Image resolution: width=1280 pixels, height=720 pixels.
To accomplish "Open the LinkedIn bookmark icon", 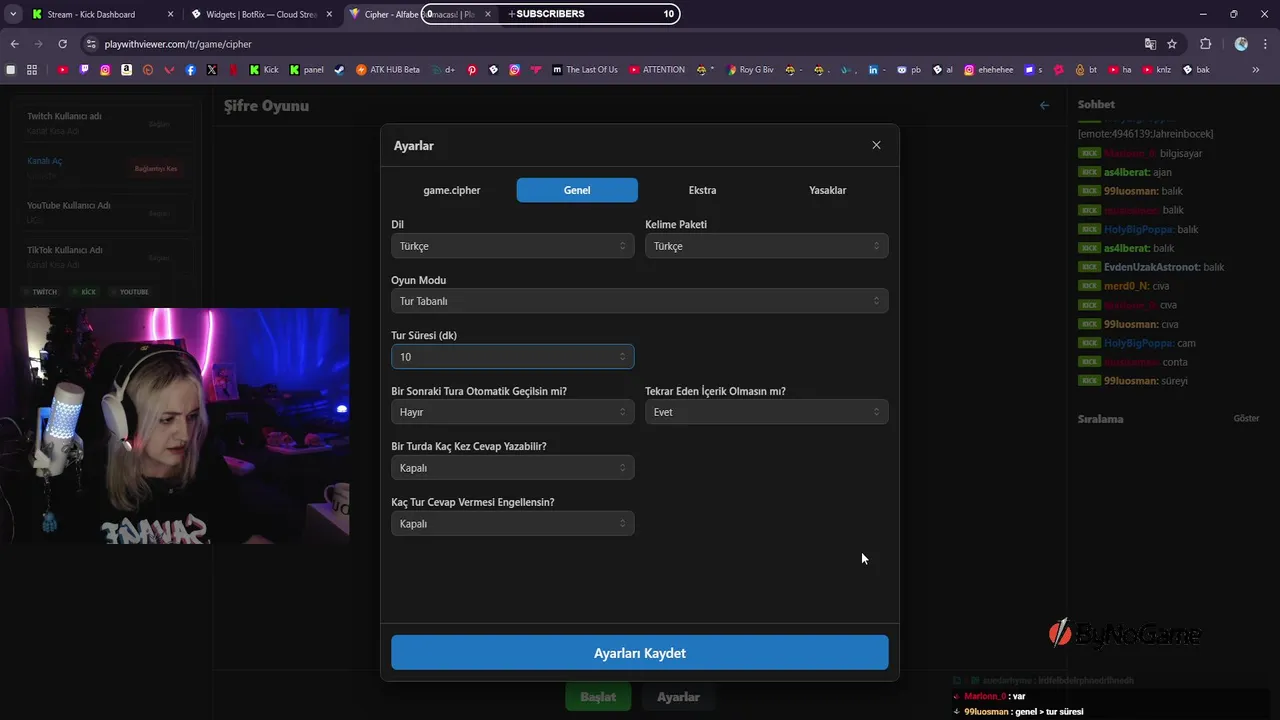I will tap(873, 70).
